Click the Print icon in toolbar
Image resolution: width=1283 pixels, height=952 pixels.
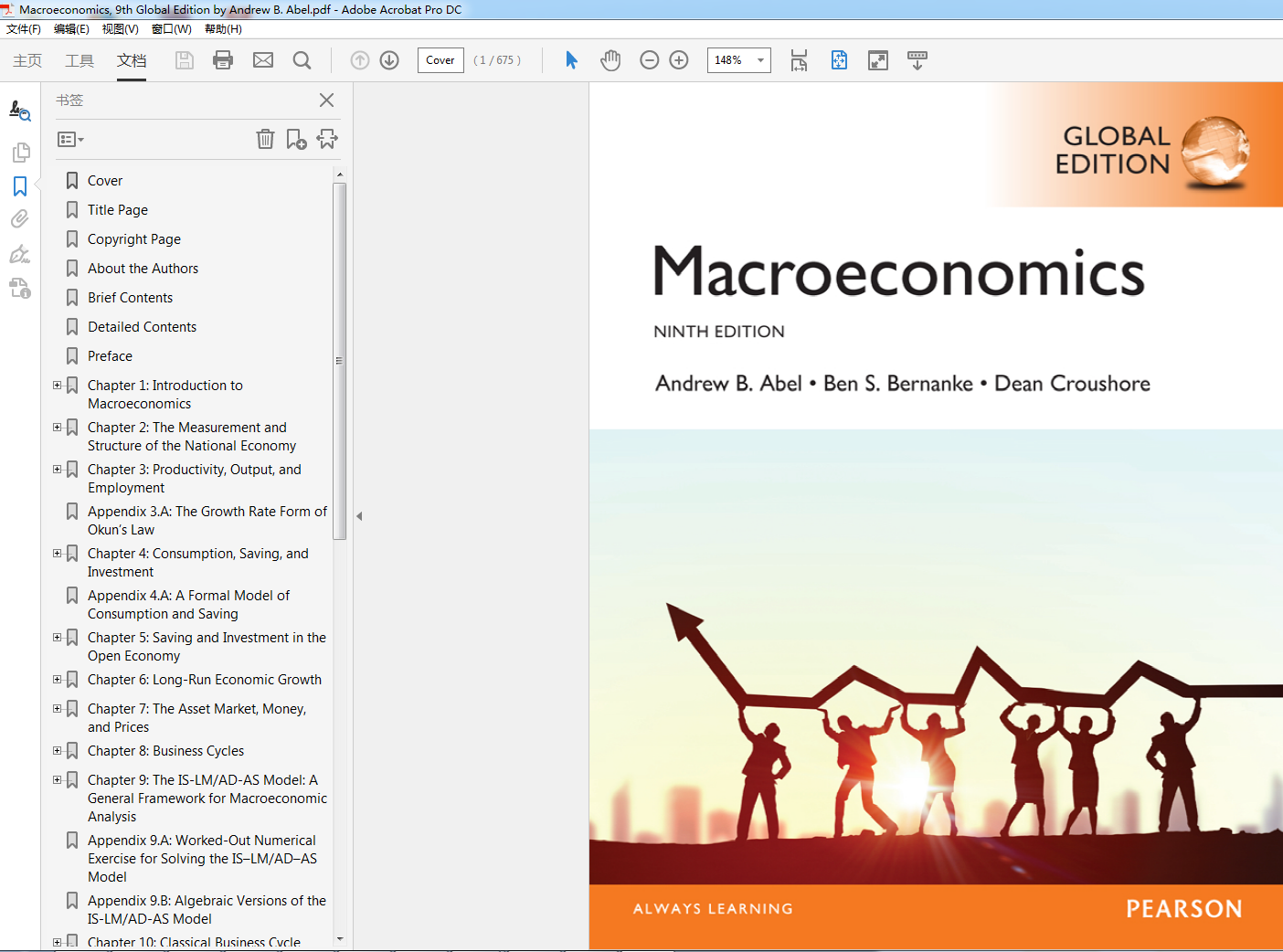tap(223, 60)
